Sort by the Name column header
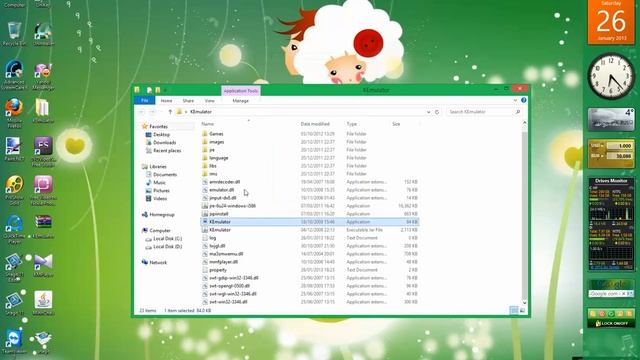Viewport: 640px width, 360px height. (x=207, y=124)
